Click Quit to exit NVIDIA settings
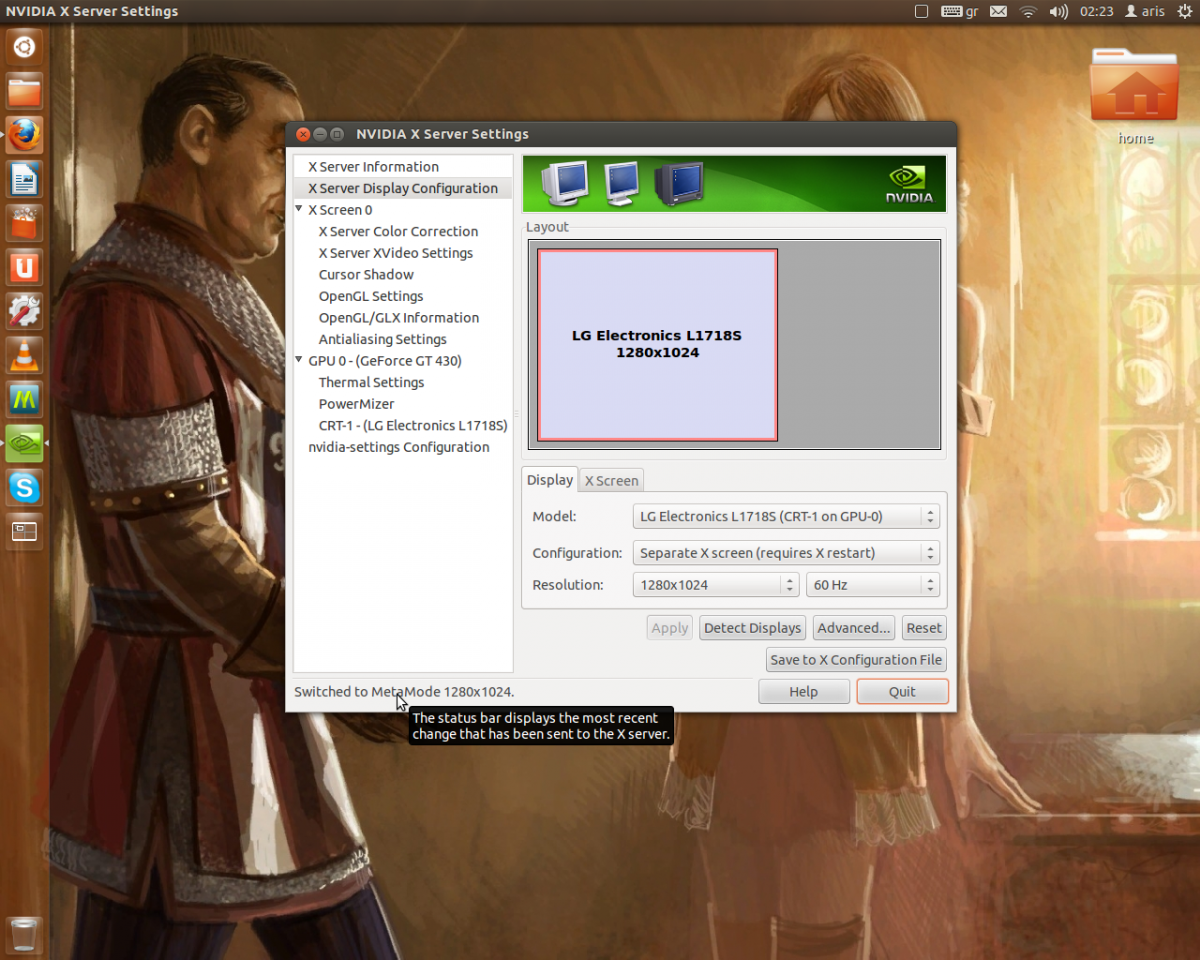The image size is (1200, 960). [902, 692]
